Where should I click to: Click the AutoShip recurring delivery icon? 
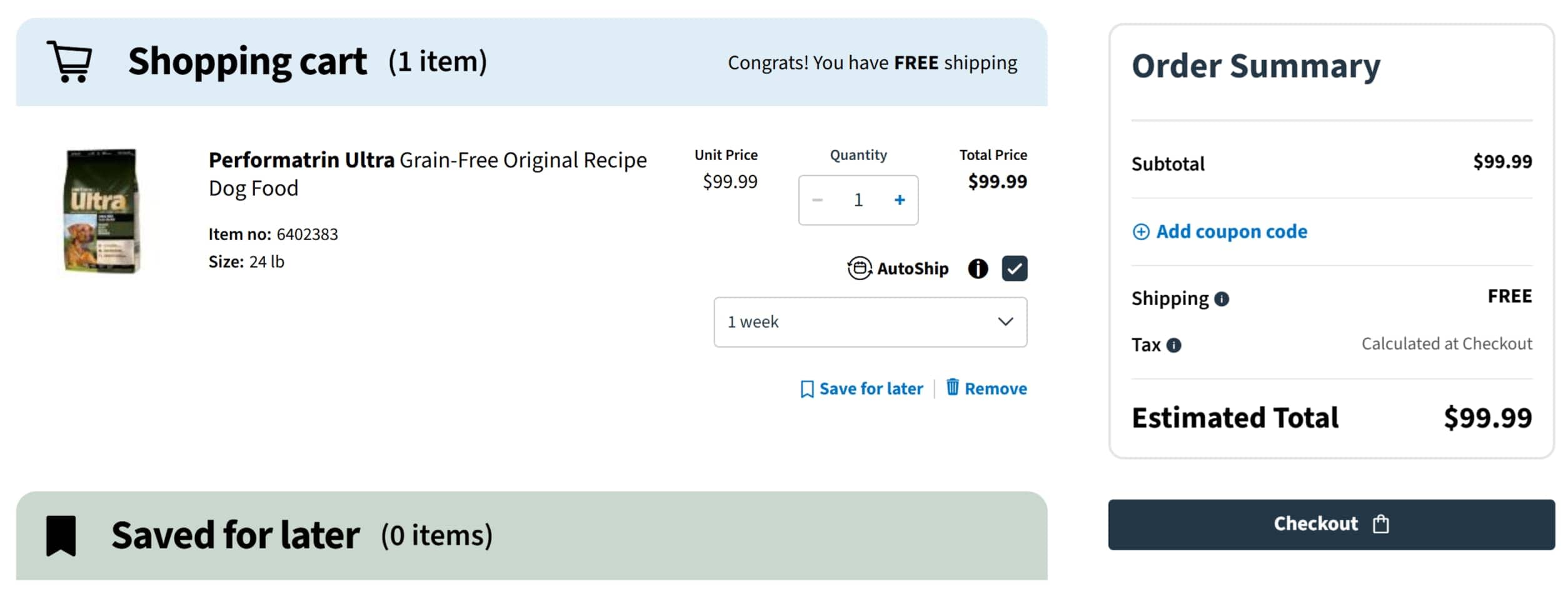(x=859, y=269)
